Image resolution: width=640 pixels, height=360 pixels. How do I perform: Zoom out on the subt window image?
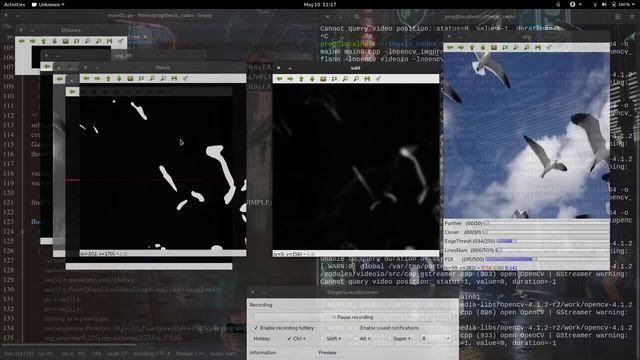click(356, 78)
